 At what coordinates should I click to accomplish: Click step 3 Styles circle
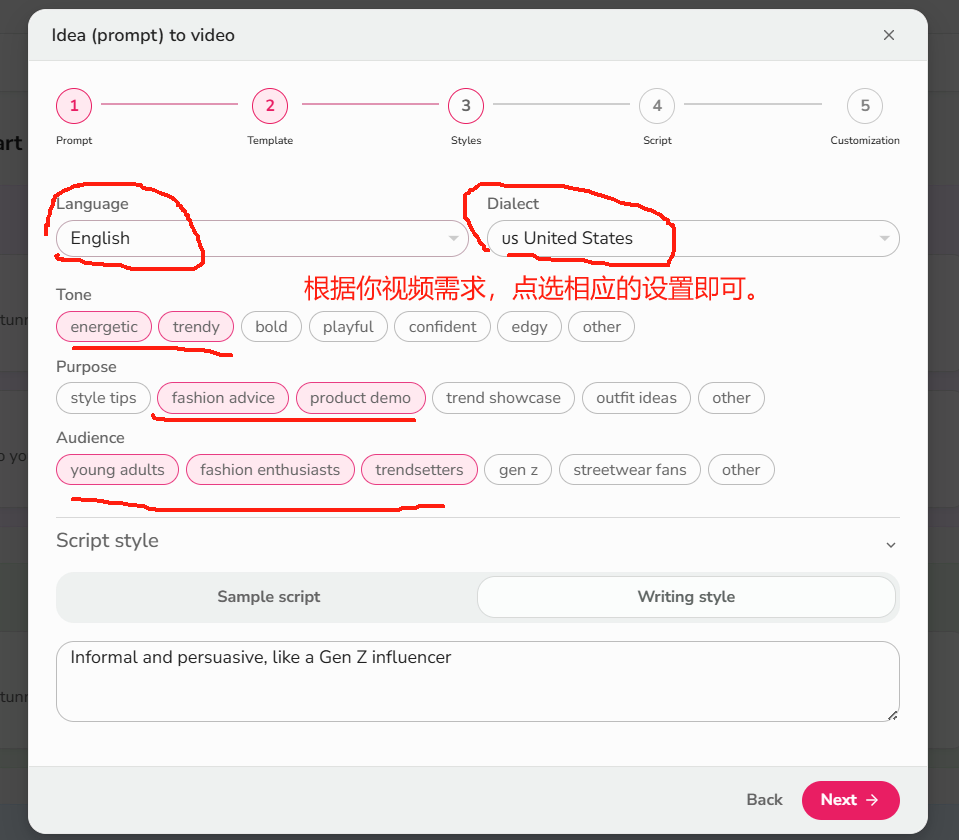point(465,105)
